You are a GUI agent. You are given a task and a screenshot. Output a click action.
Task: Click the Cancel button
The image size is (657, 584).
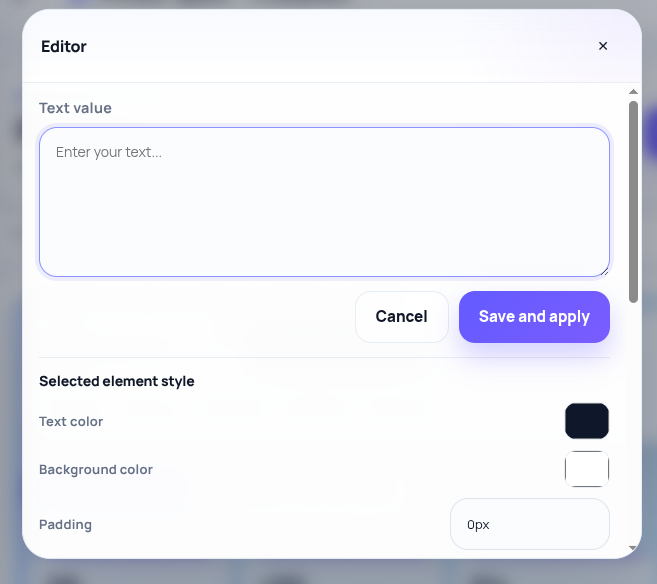click(x=401, y=317)
